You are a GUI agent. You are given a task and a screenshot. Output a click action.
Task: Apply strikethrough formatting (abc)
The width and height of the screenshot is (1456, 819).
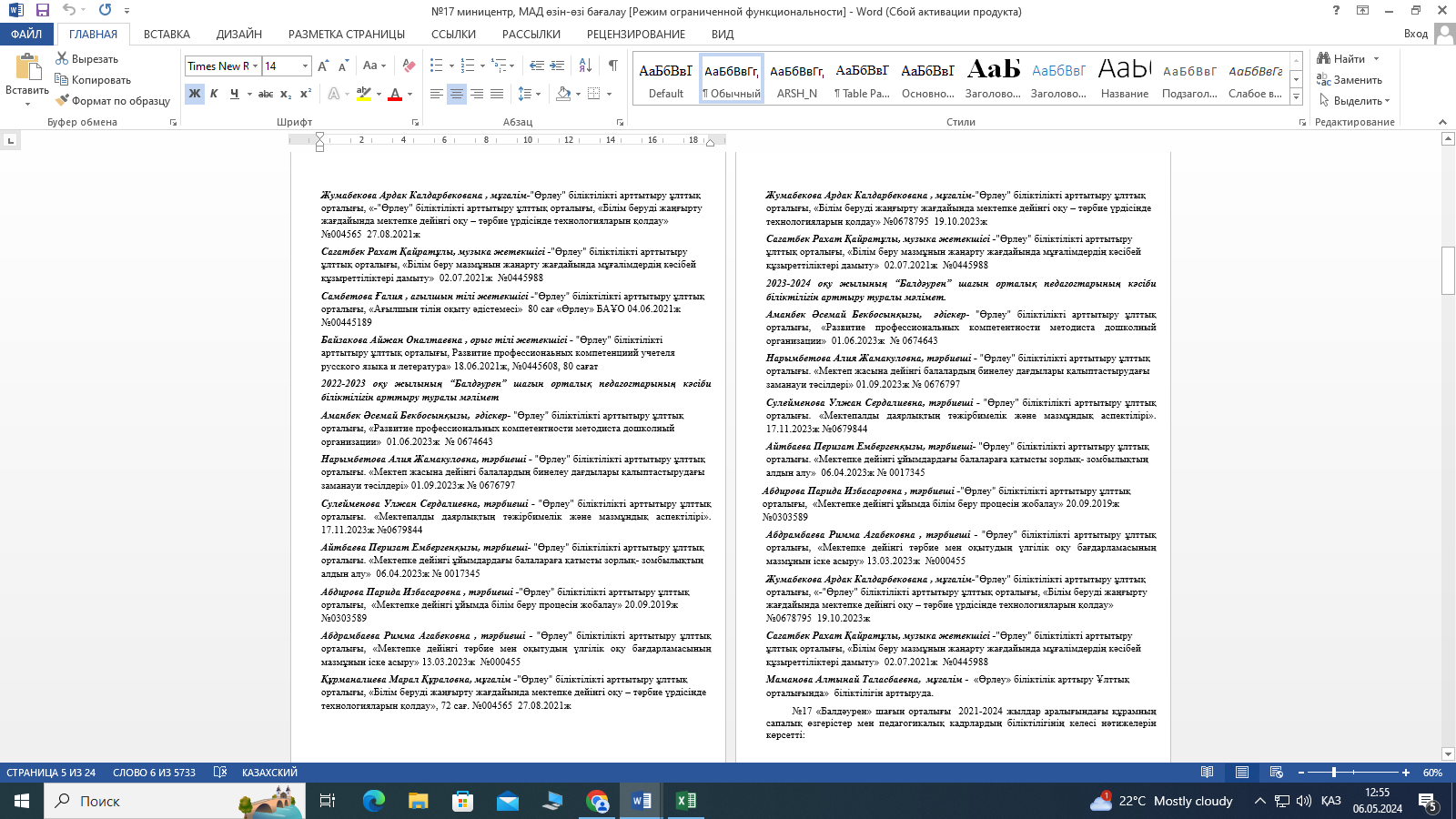(265, 94)
